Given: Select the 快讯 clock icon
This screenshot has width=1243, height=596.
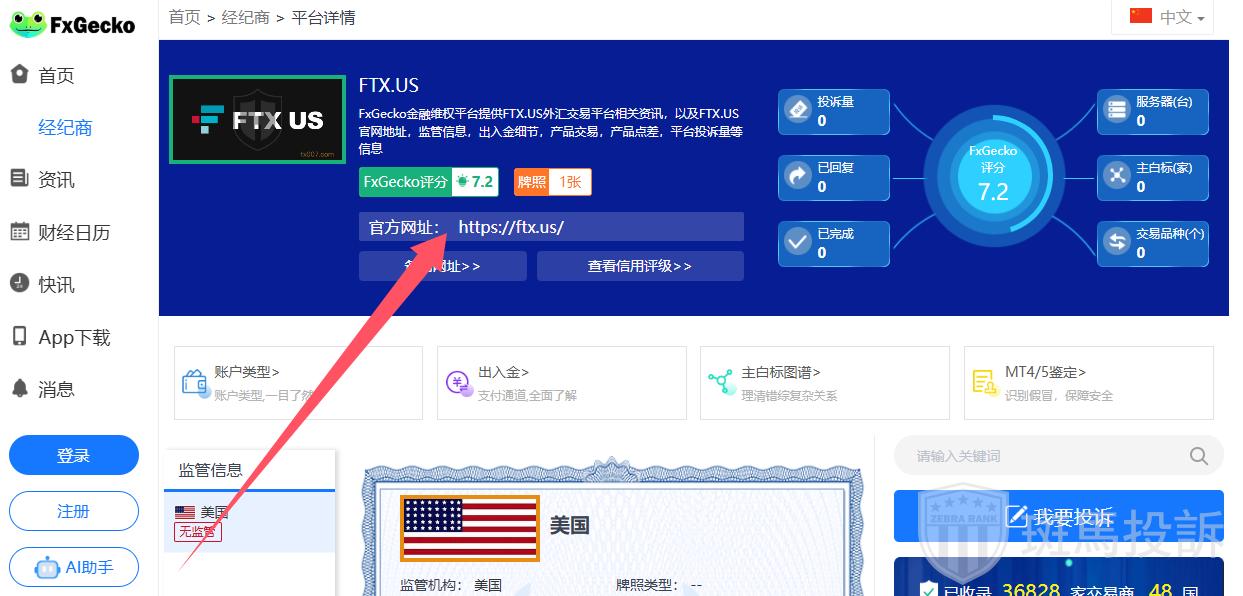Looking at the screenshot, I should pos(19,284).
